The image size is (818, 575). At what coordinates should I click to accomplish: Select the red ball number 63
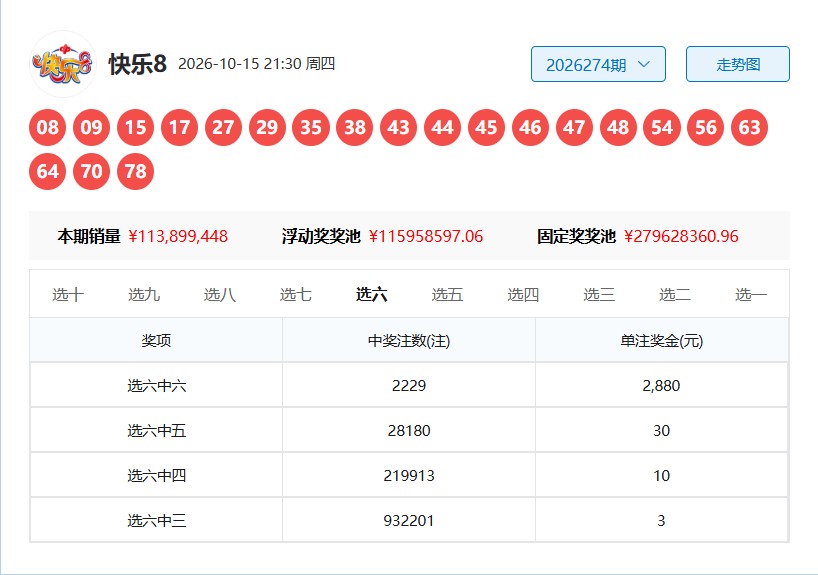(749, 127)
